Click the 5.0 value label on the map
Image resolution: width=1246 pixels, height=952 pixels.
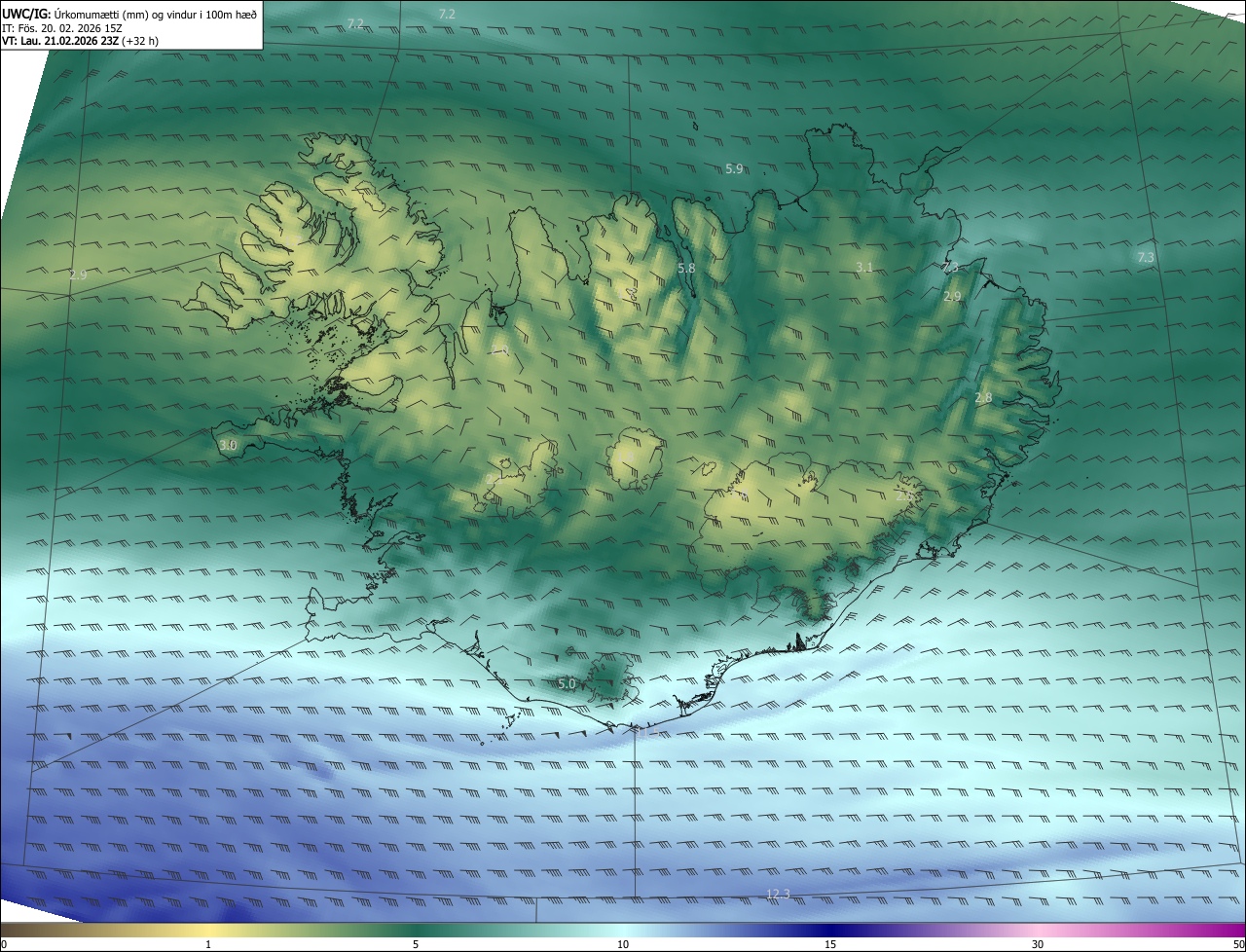(568, 684)
